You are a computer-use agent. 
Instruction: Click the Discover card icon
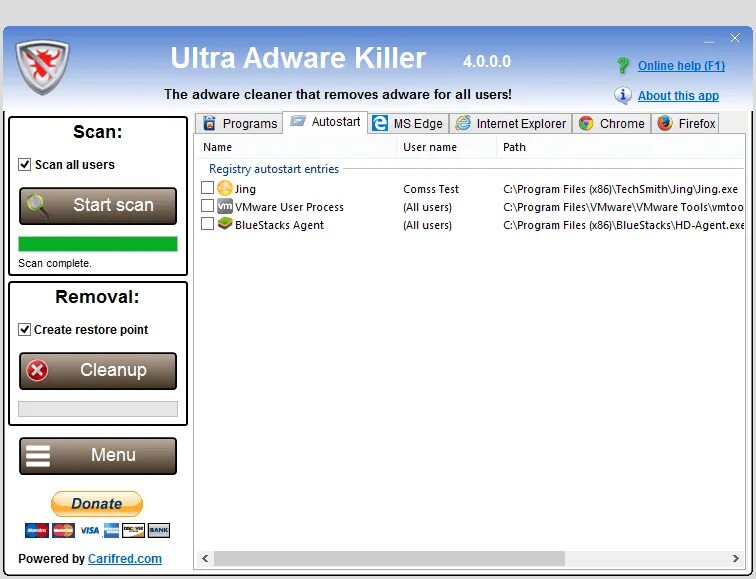(133, 530)
